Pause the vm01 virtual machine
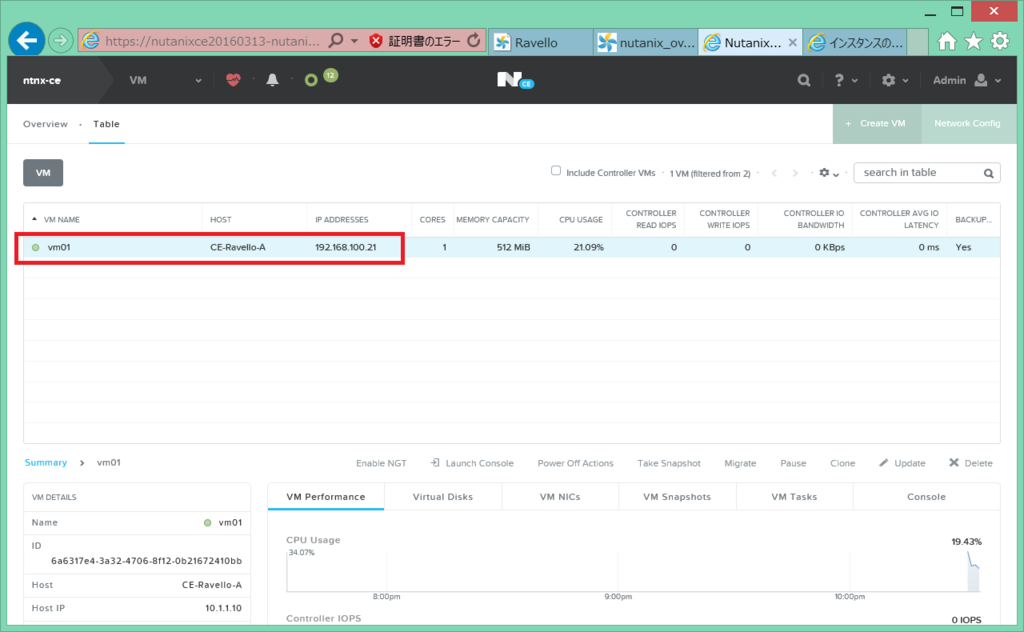1024x632 pixels. [793, 463]
